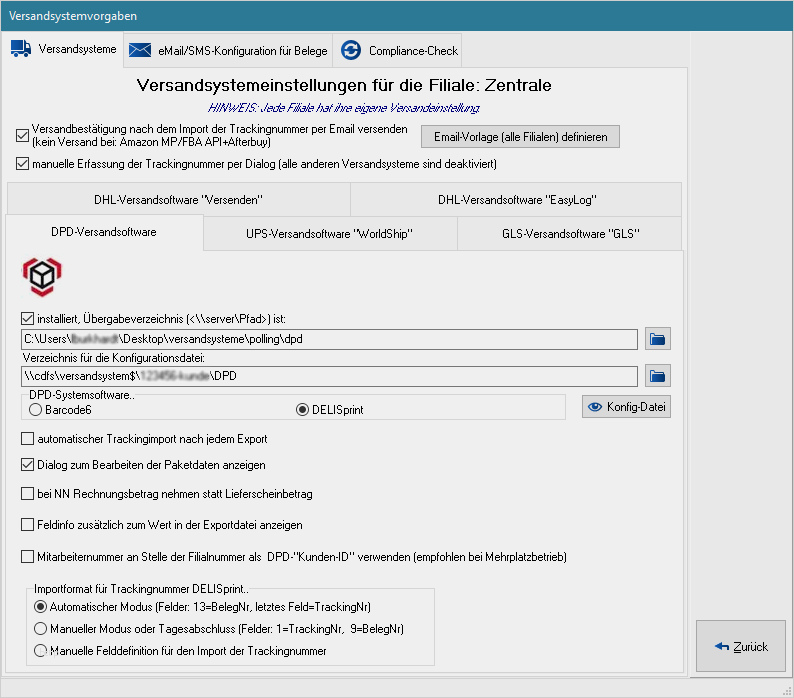The height and width of the screenshot is (698, 794).
Task: Choose Automatischer Modus import format
Action: [x=41, y=606]
